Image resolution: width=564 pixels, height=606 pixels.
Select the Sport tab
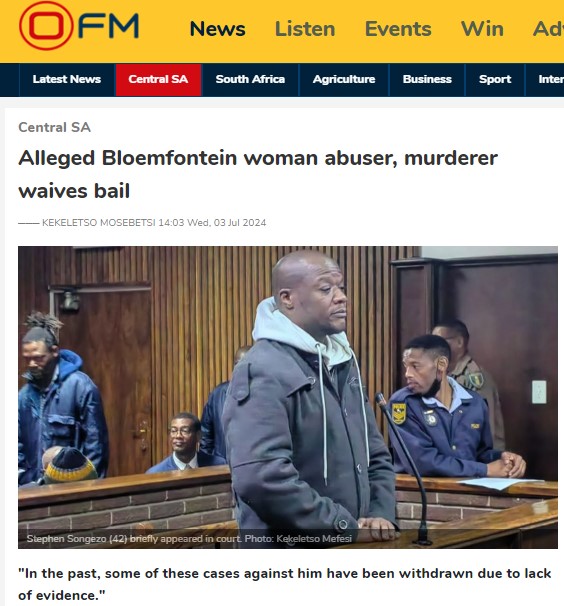click(x=495, y=80)
